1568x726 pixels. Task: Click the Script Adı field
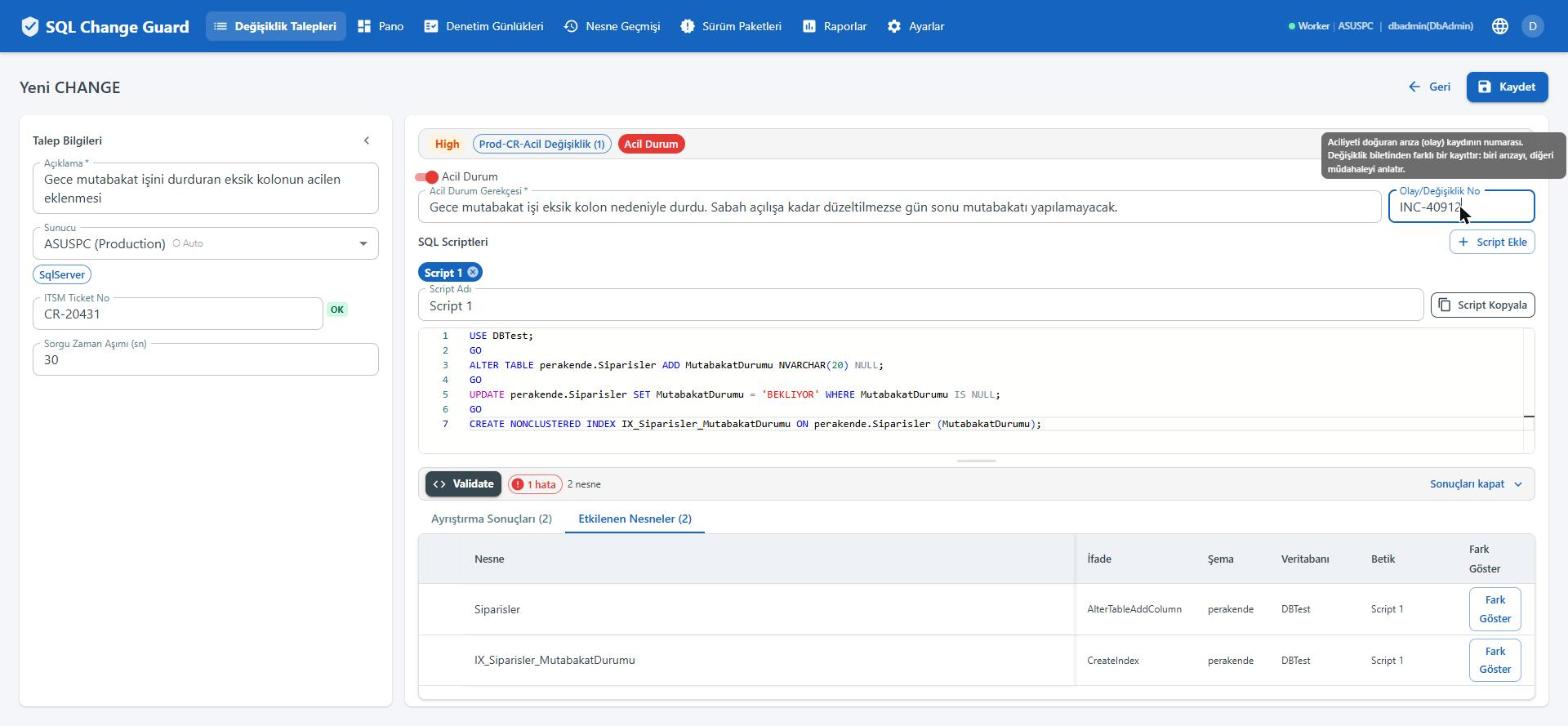pos(920,306)
